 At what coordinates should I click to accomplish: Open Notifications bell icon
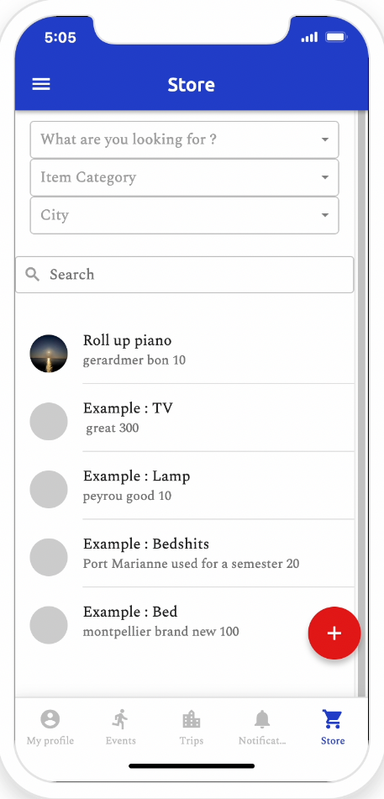click(262, 720)
